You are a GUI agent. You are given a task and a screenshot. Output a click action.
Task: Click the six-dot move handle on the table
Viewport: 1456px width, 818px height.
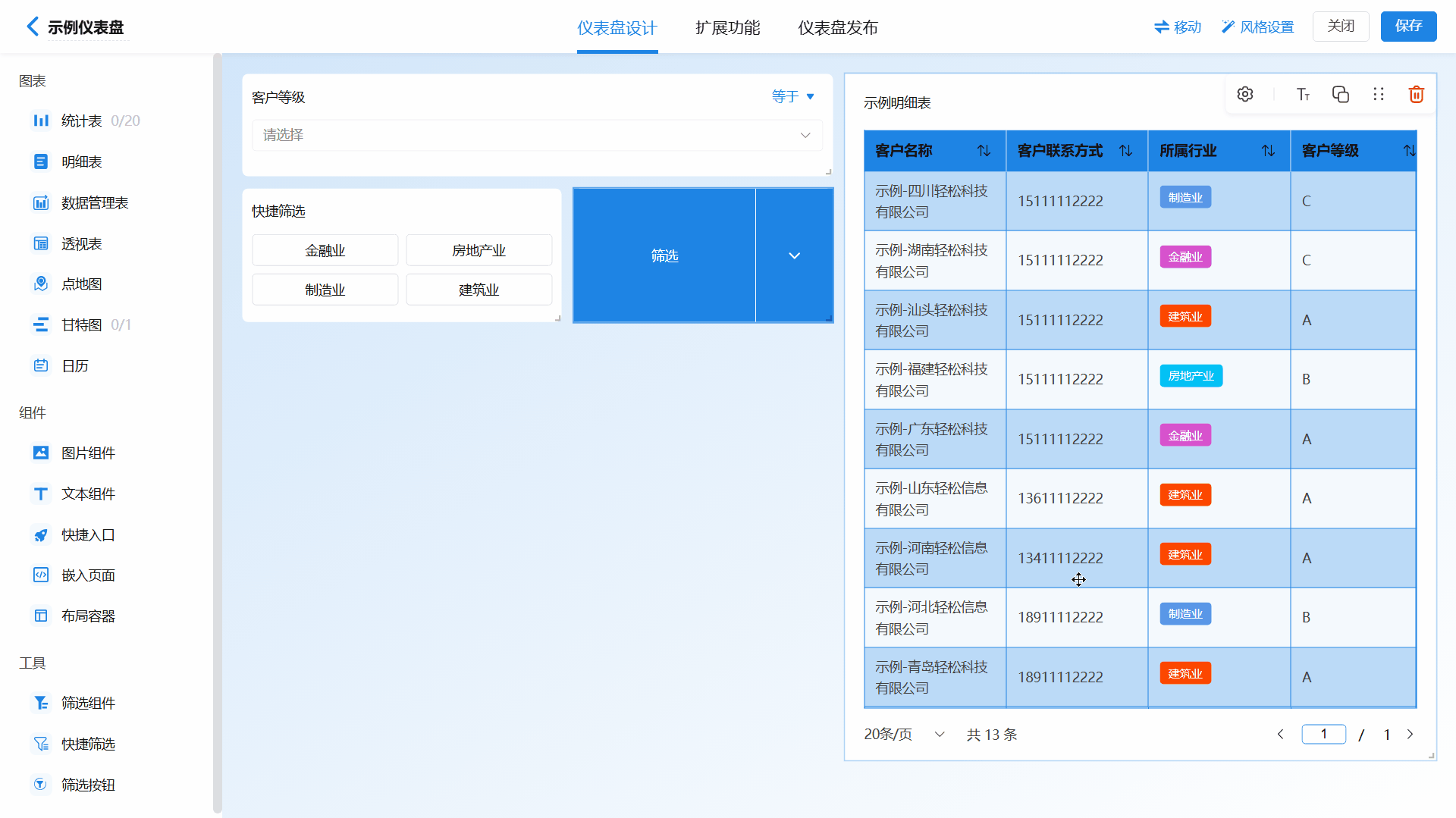(1379, 94)
